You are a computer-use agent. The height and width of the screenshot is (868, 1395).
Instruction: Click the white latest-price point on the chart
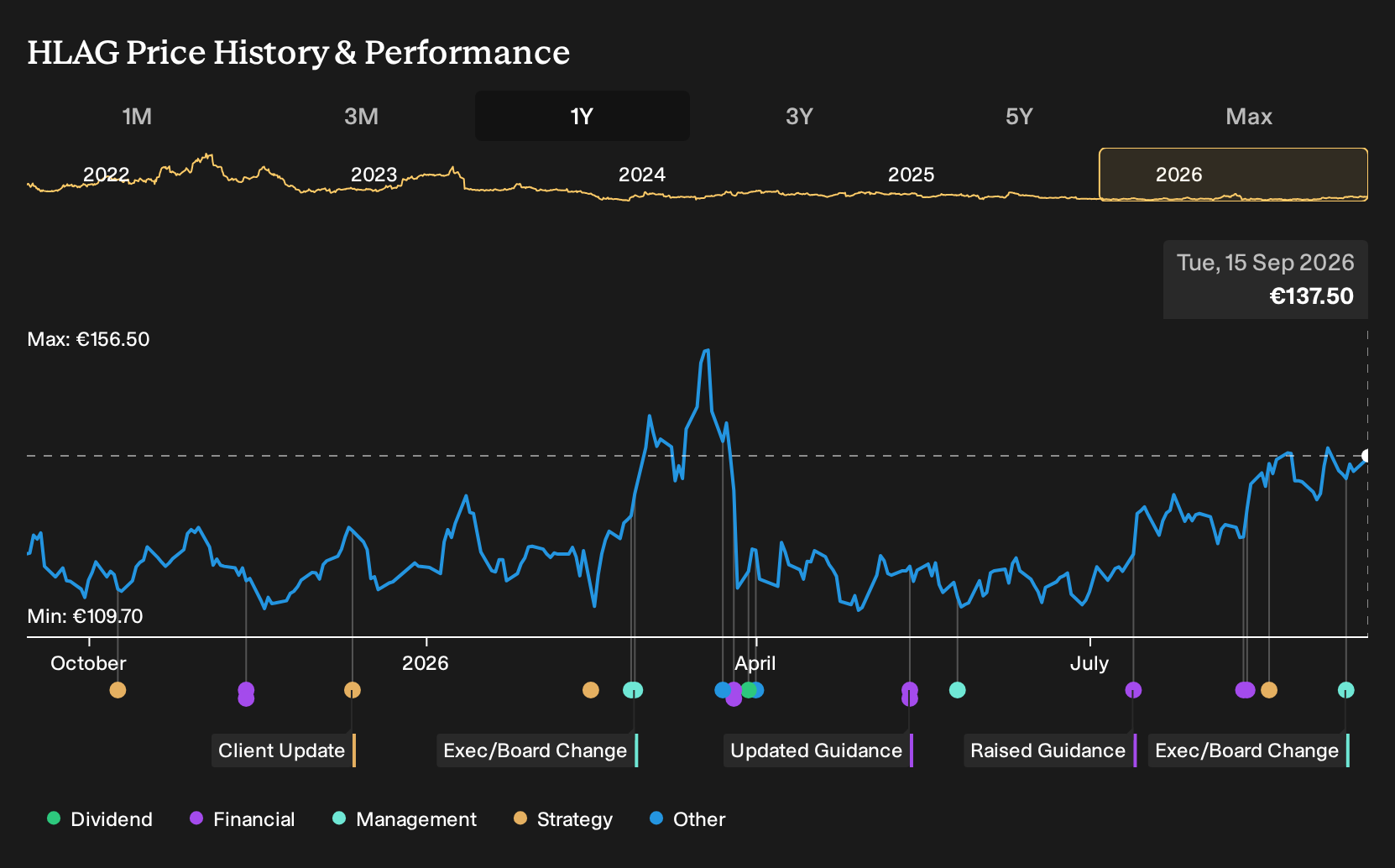1366,456
